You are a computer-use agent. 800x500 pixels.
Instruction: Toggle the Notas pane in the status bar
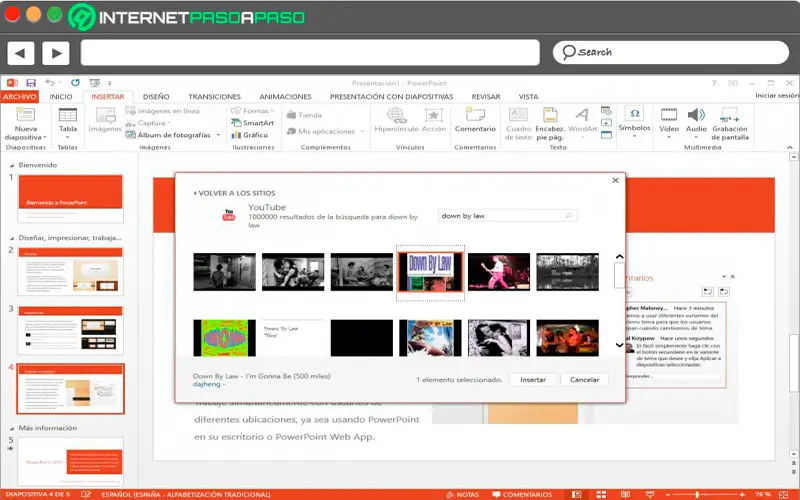465,494
